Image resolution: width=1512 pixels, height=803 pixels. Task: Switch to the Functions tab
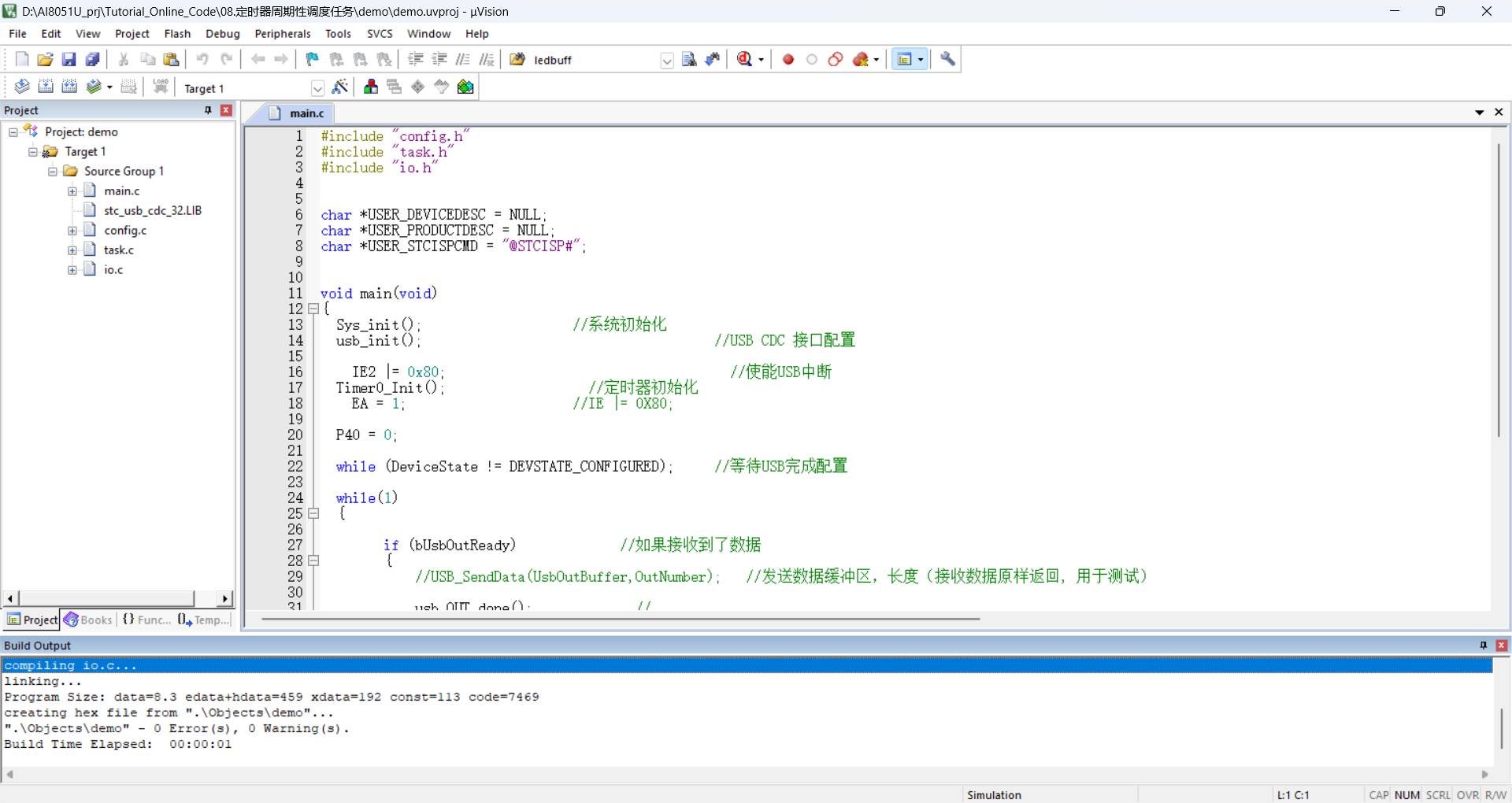(146, 620)
